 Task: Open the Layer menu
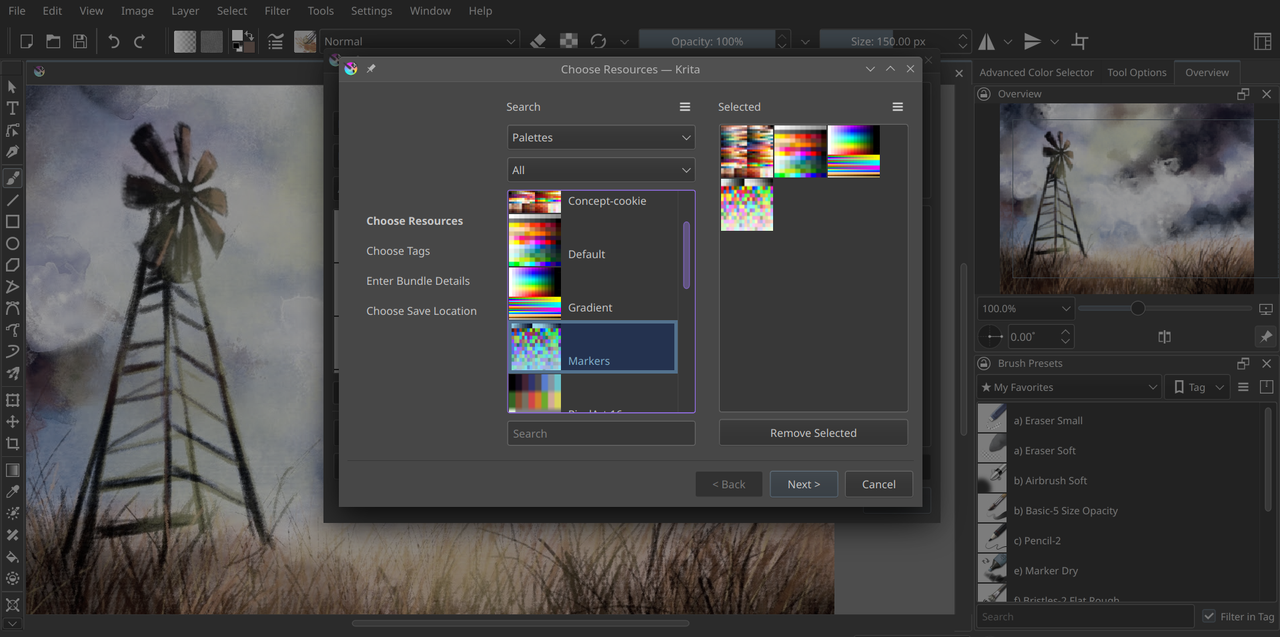(x=185, y=11)
